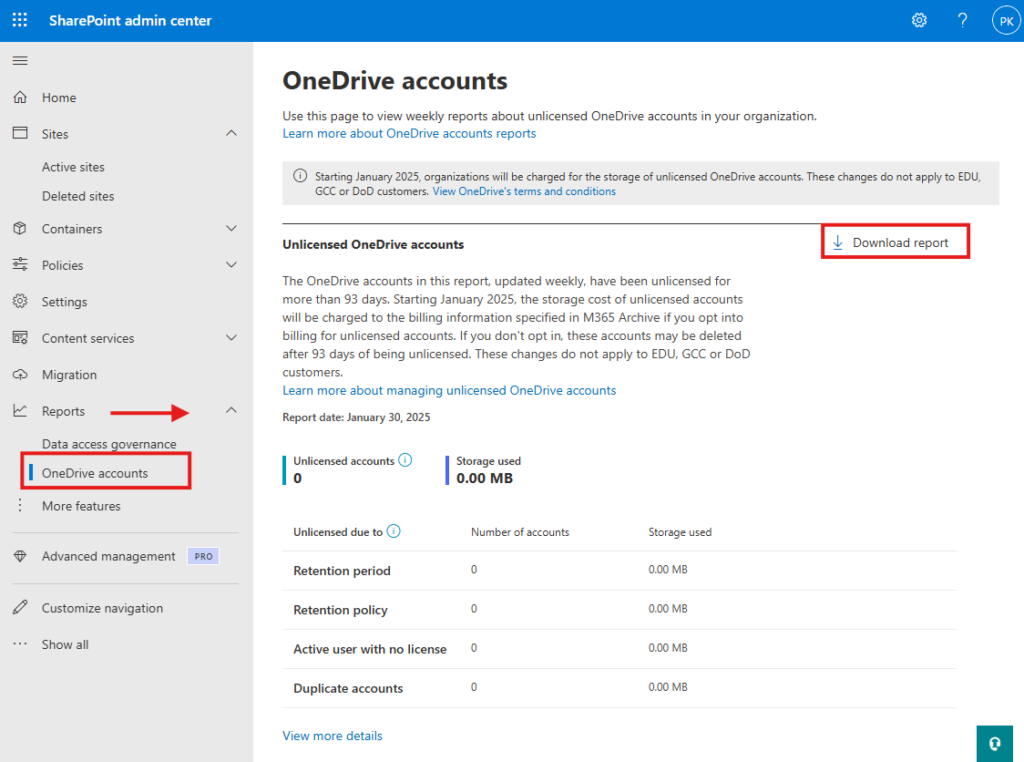The image size is (1024, 762).
Task: Click Active user with no license row
Action: tap(619, 648)
